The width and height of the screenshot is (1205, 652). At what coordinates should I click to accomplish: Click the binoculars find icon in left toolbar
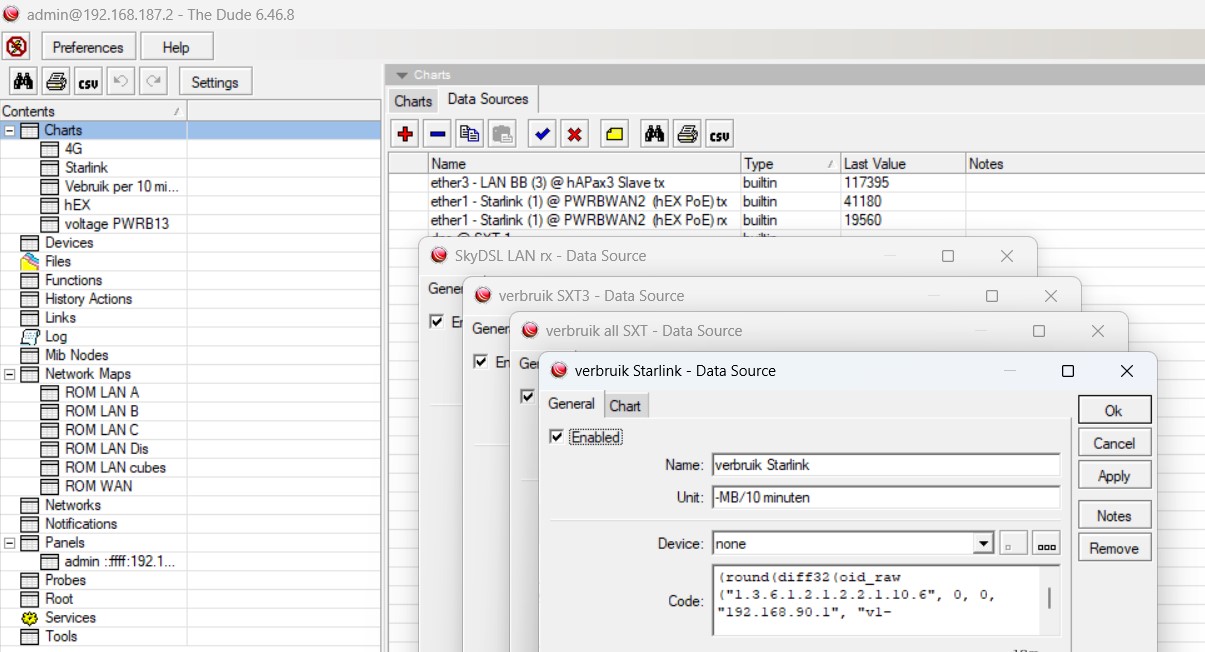[24, 82]
